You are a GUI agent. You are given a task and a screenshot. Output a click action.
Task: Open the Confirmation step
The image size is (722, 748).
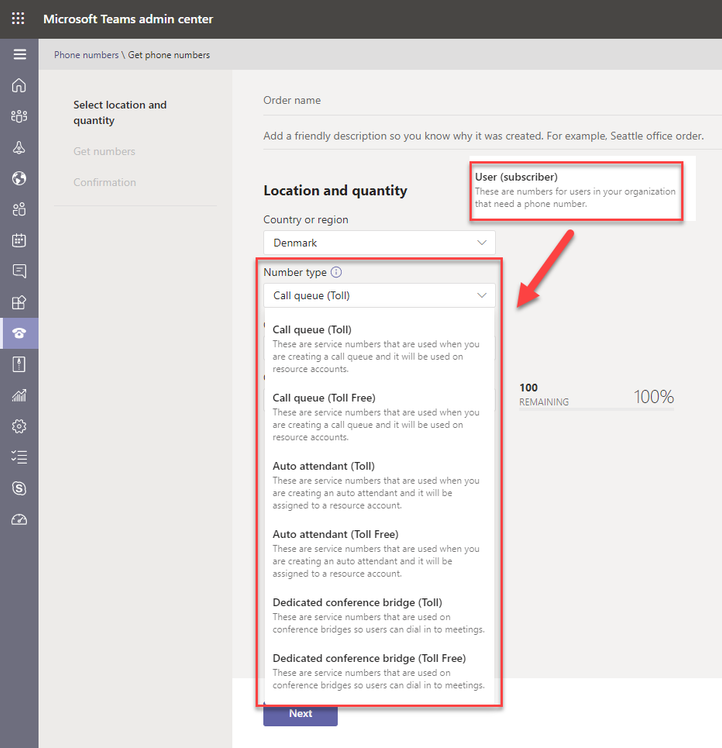pos(105,182)
